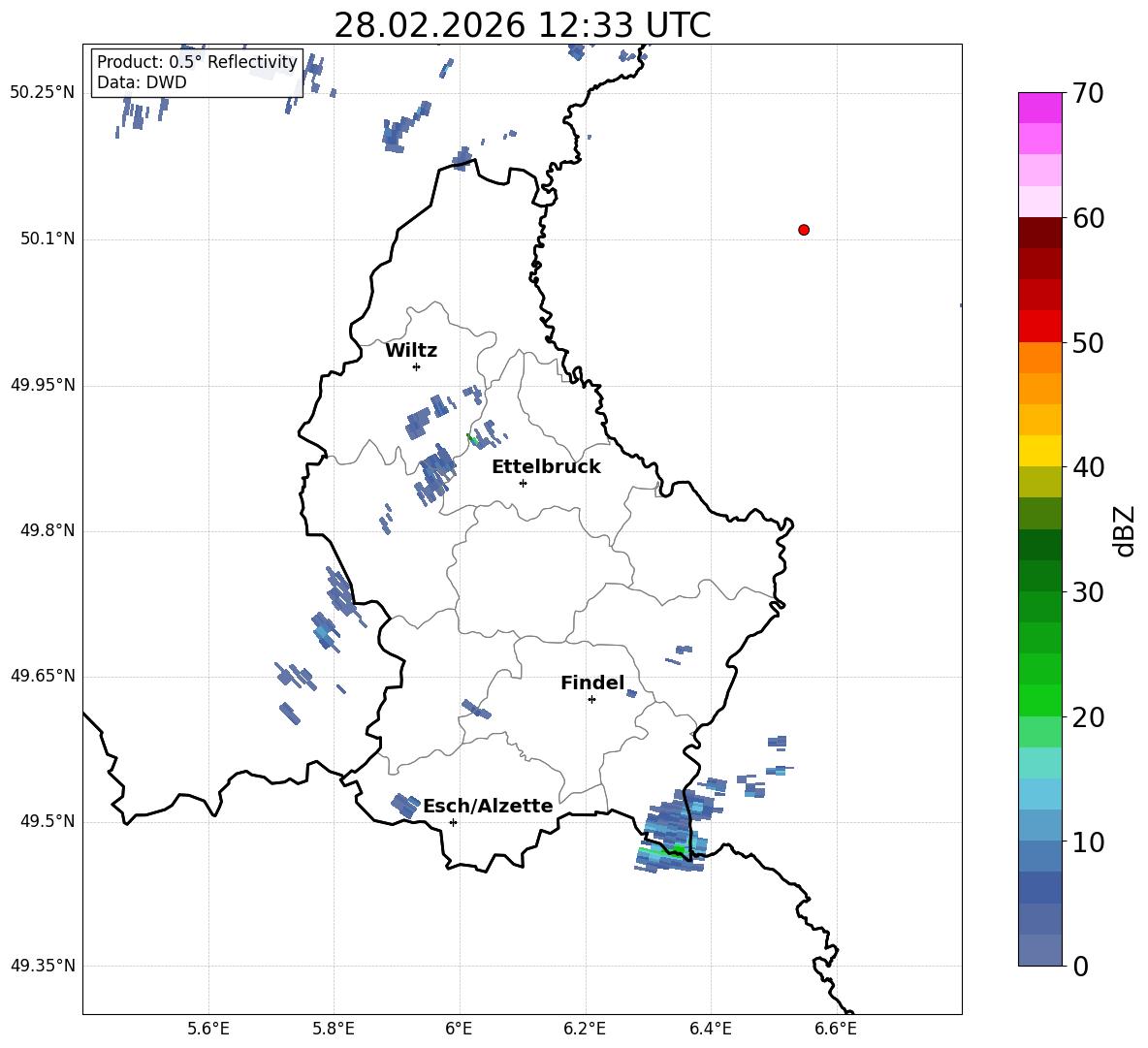Click the colorbar tick label 0
The width and height of the screenshot is (1148, 1048).
tap(1080, 966)
